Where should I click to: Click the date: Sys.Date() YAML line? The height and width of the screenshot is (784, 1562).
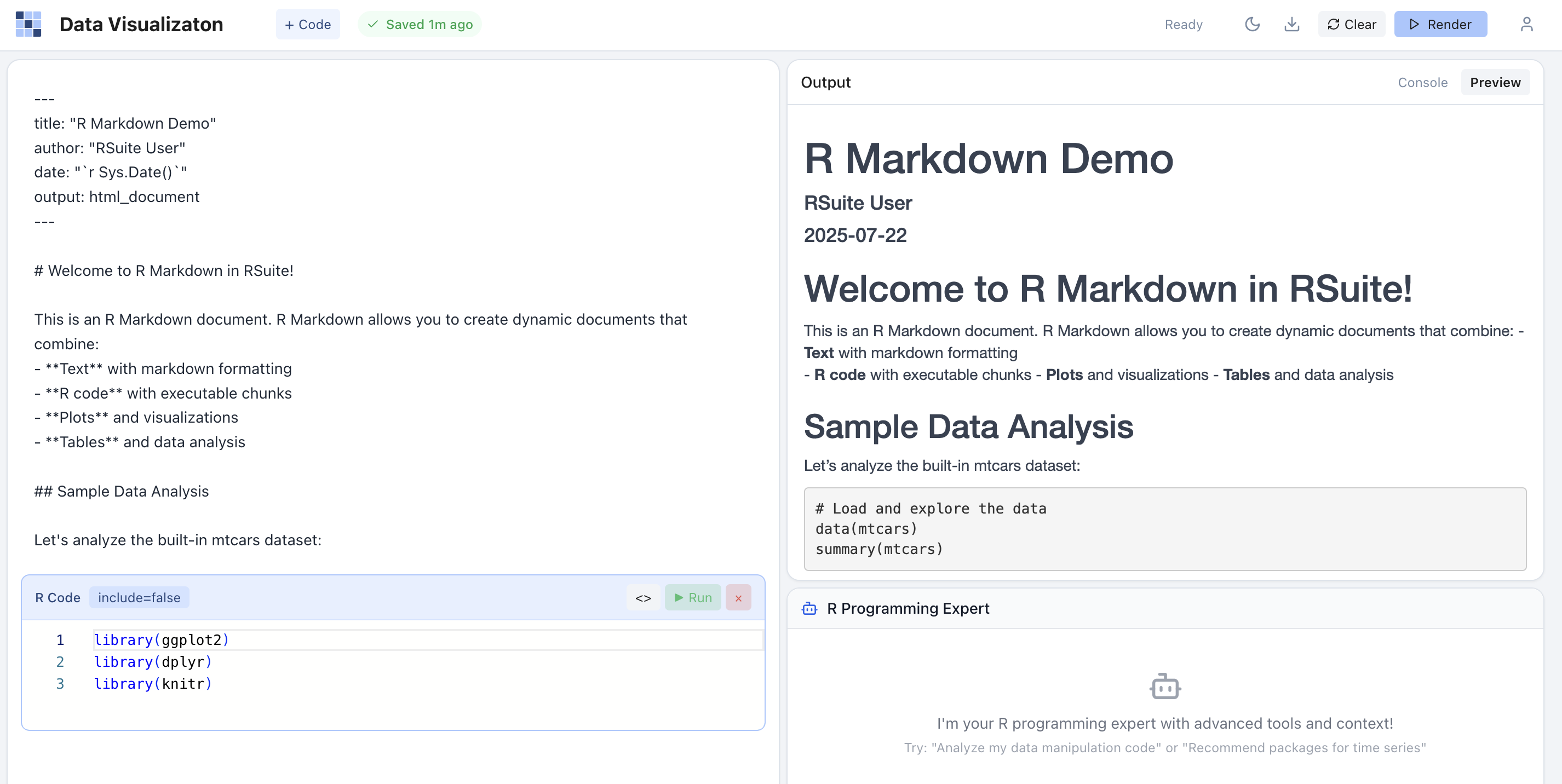111,172
